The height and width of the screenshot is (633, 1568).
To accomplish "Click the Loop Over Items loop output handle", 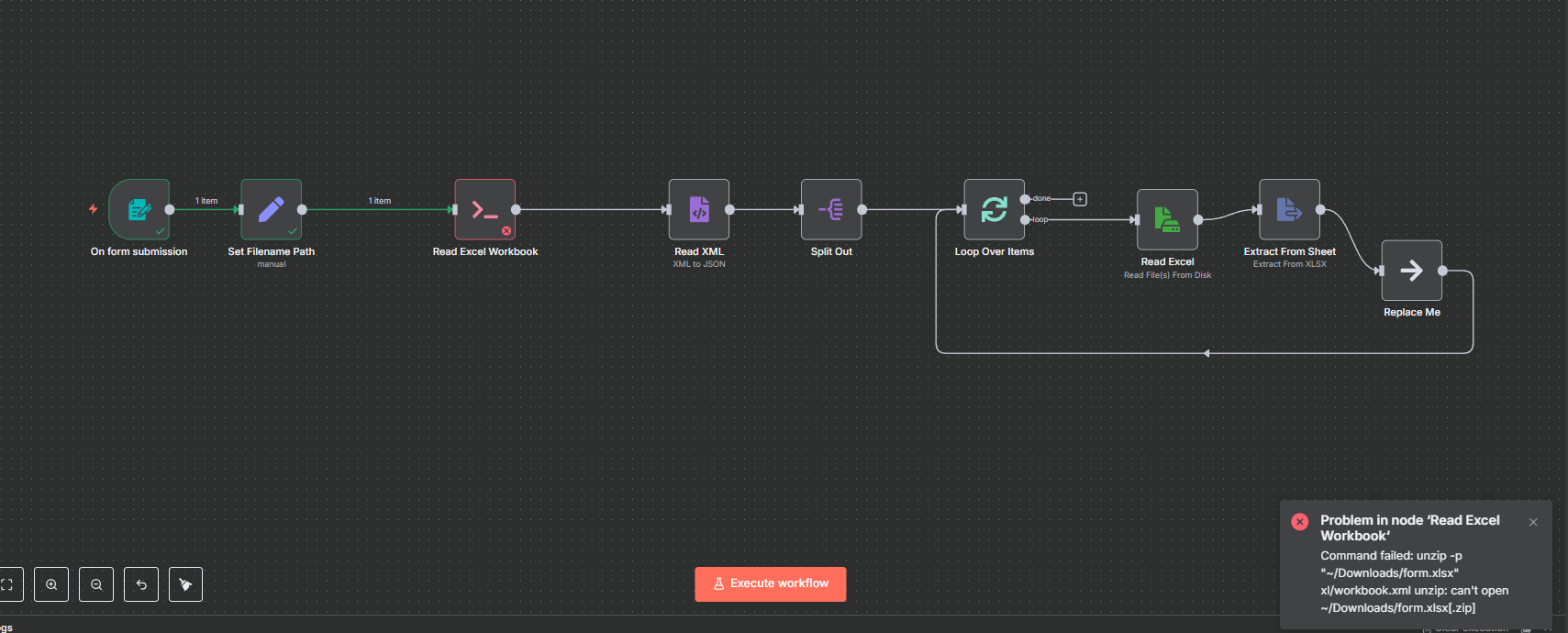I will [x=1025, y=219].
